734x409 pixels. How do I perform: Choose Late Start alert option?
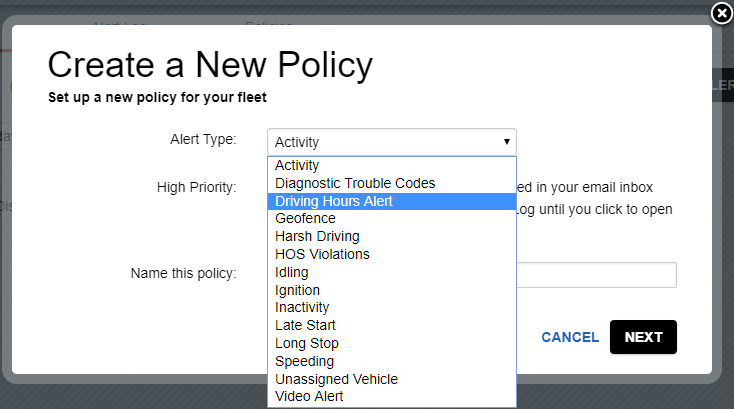[x=392, y=325]
